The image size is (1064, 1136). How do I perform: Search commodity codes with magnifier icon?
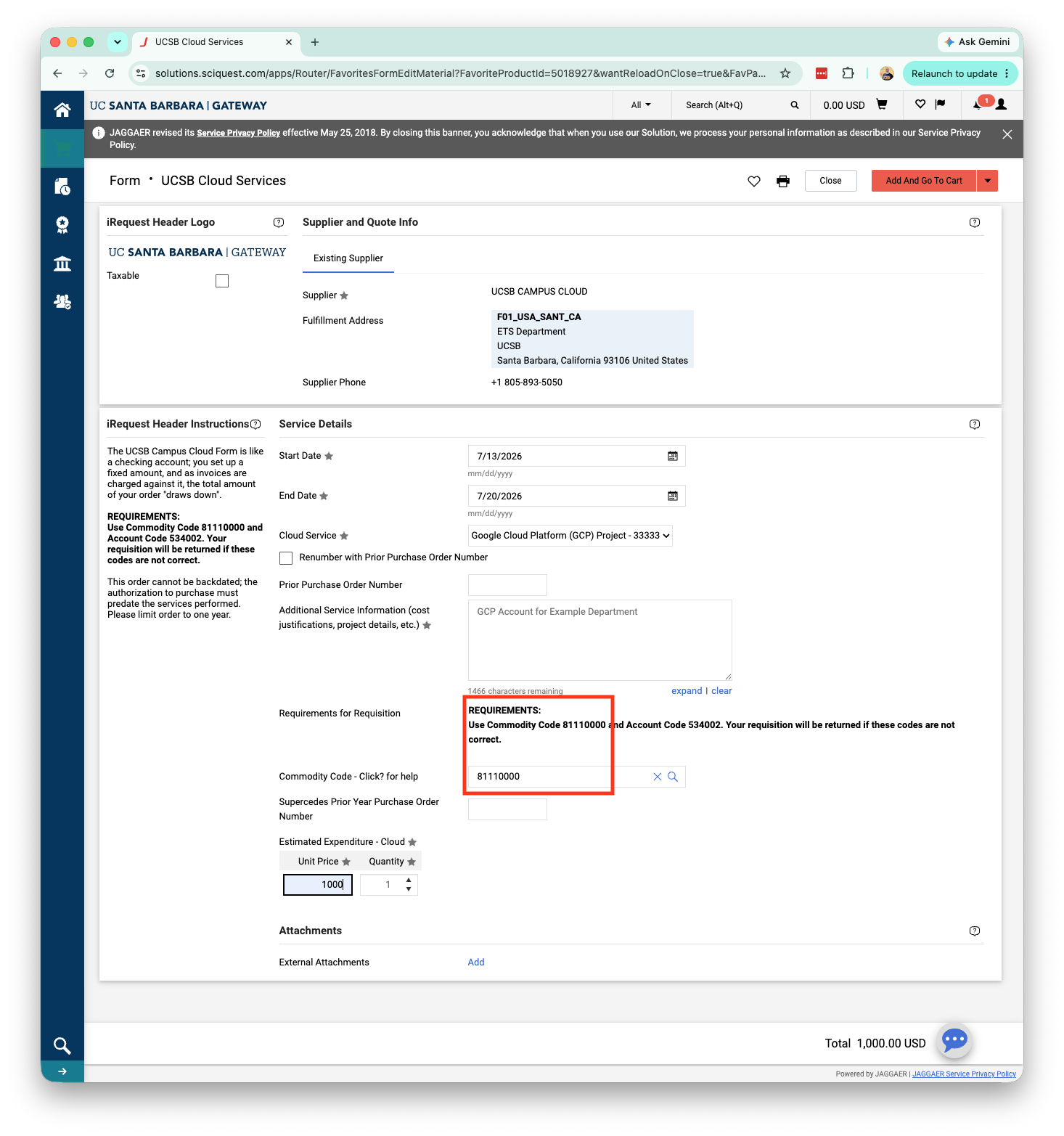pyautogui.click(x=673, y=777)
